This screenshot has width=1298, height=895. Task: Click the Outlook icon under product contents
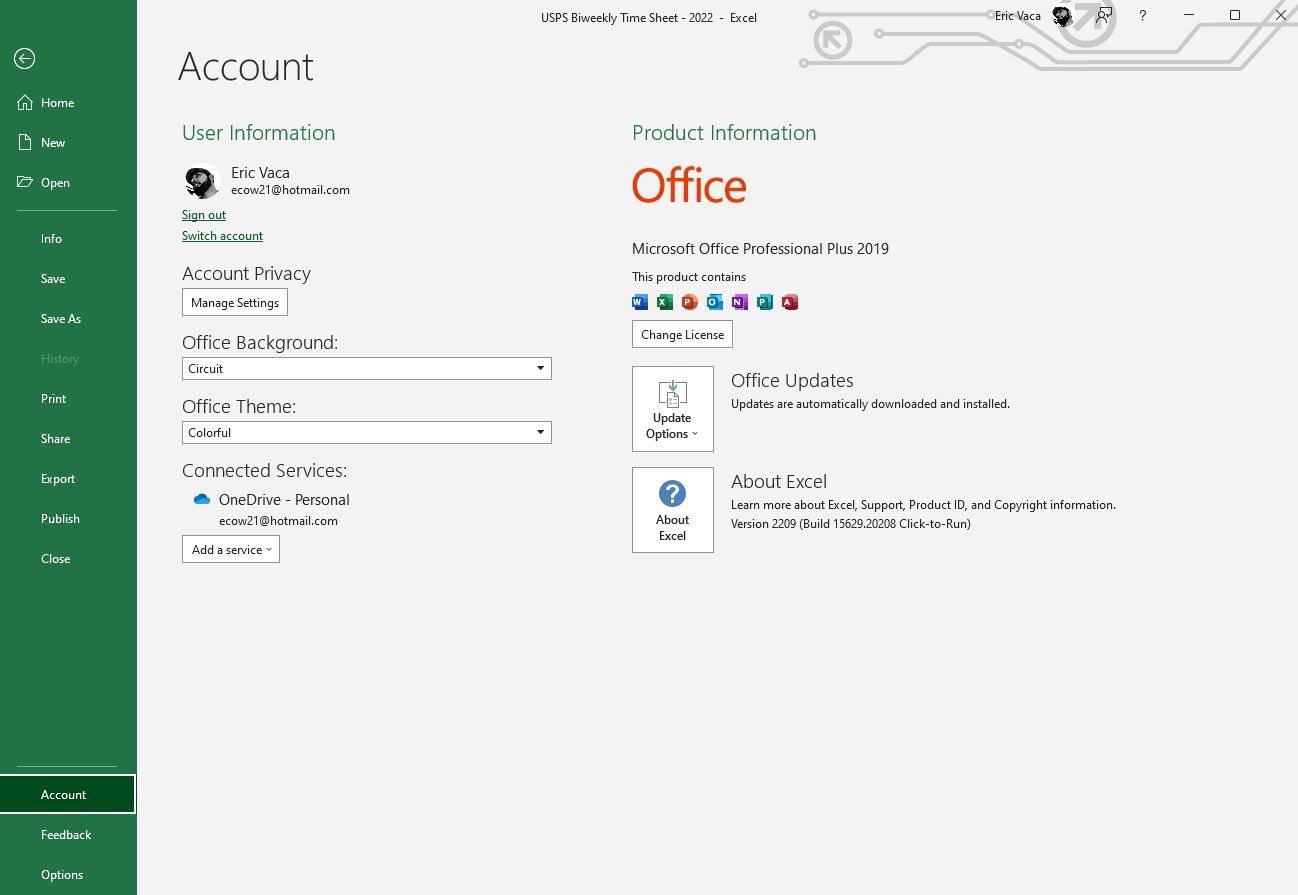tap(715, 302)
